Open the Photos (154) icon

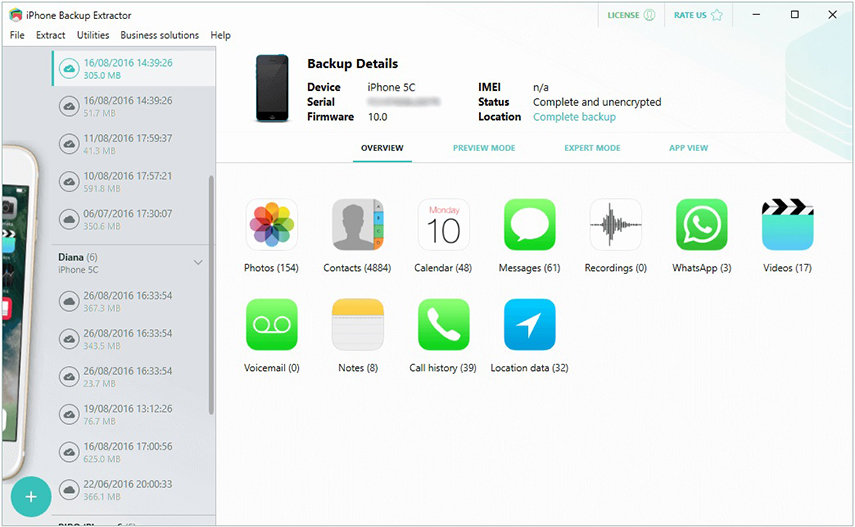point(272,225)
